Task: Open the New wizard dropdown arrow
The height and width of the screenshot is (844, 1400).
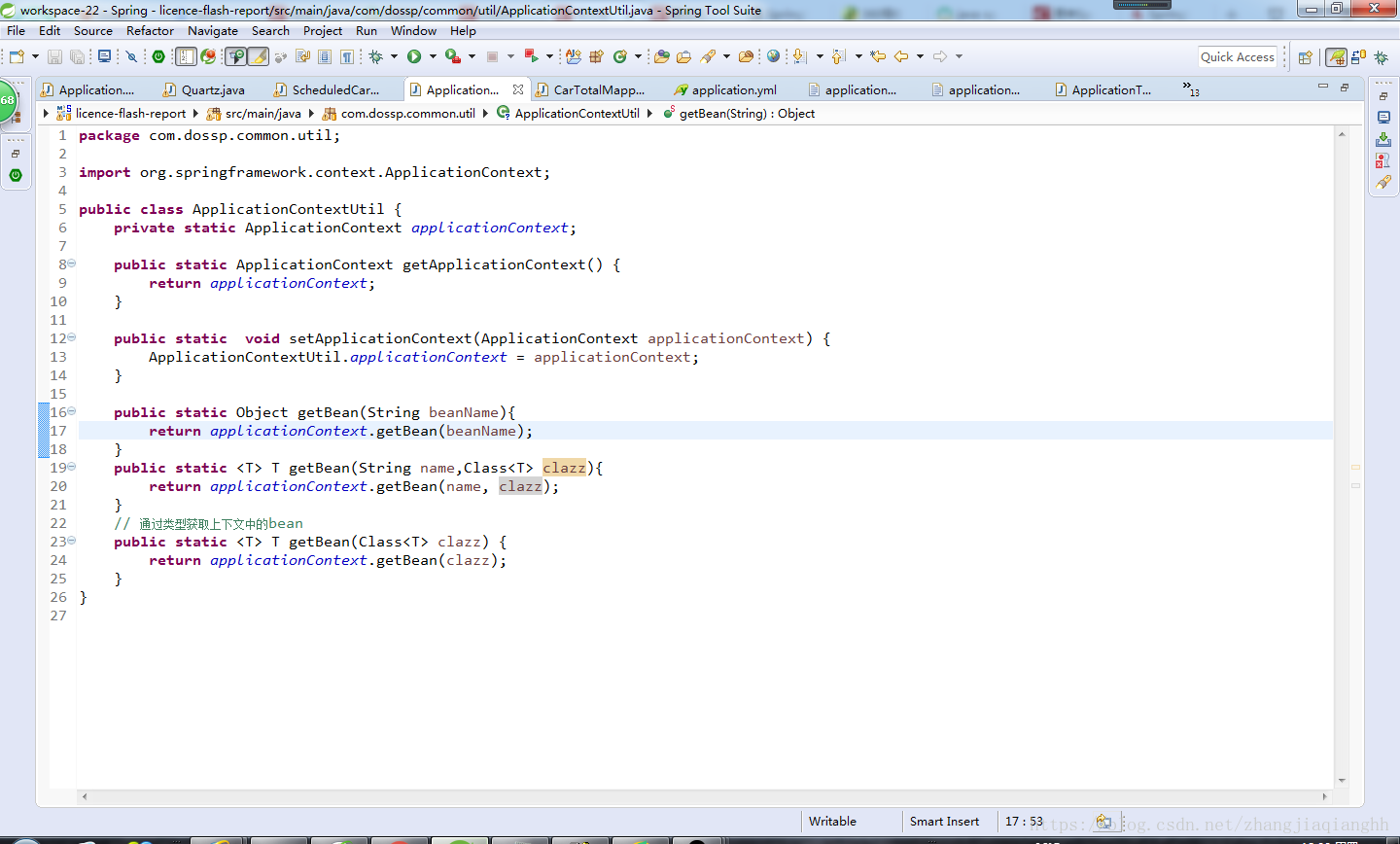Action: (34, 56)
